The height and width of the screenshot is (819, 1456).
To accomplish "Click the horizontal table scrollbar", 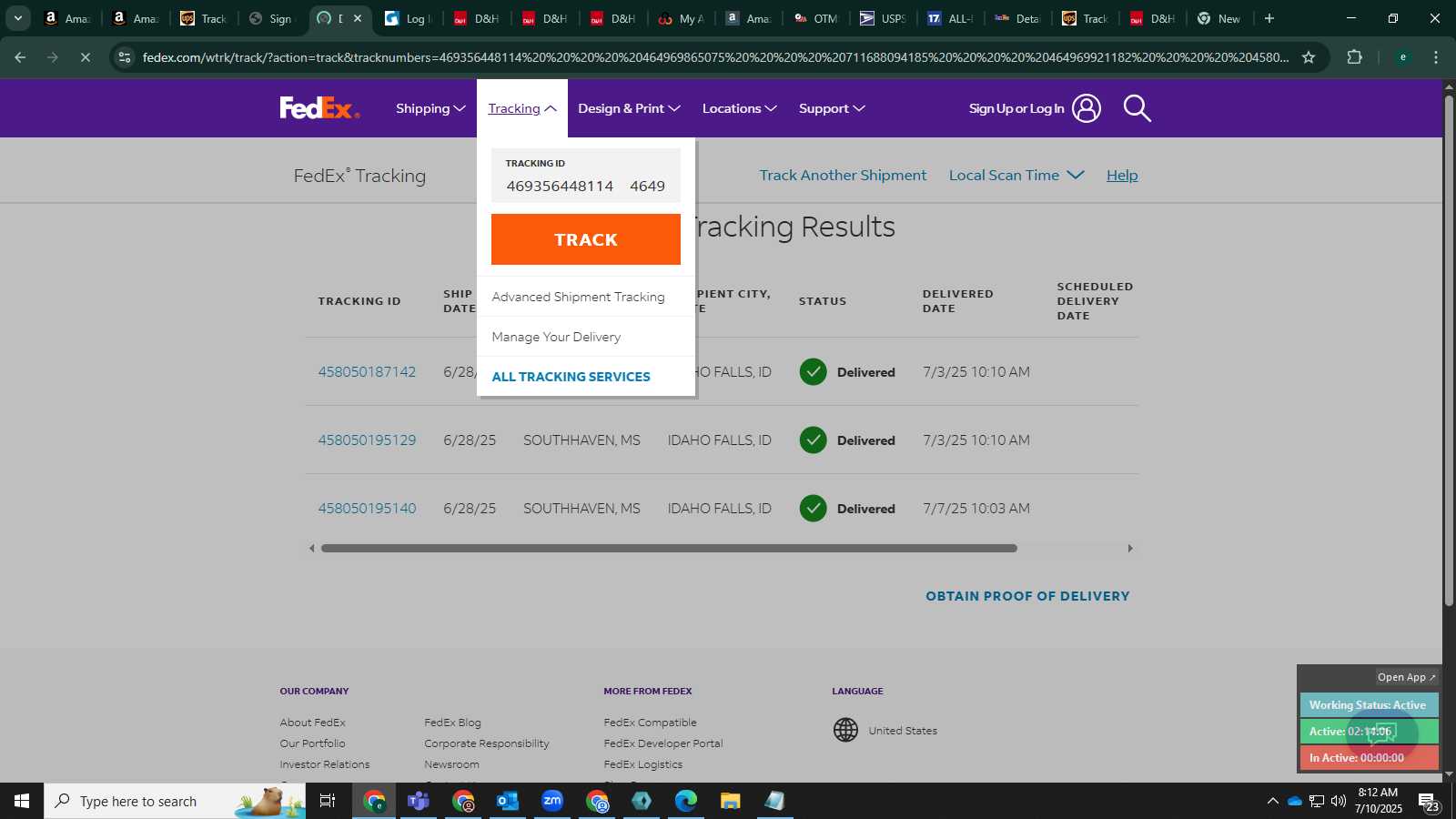I will [x=669, y=548].
